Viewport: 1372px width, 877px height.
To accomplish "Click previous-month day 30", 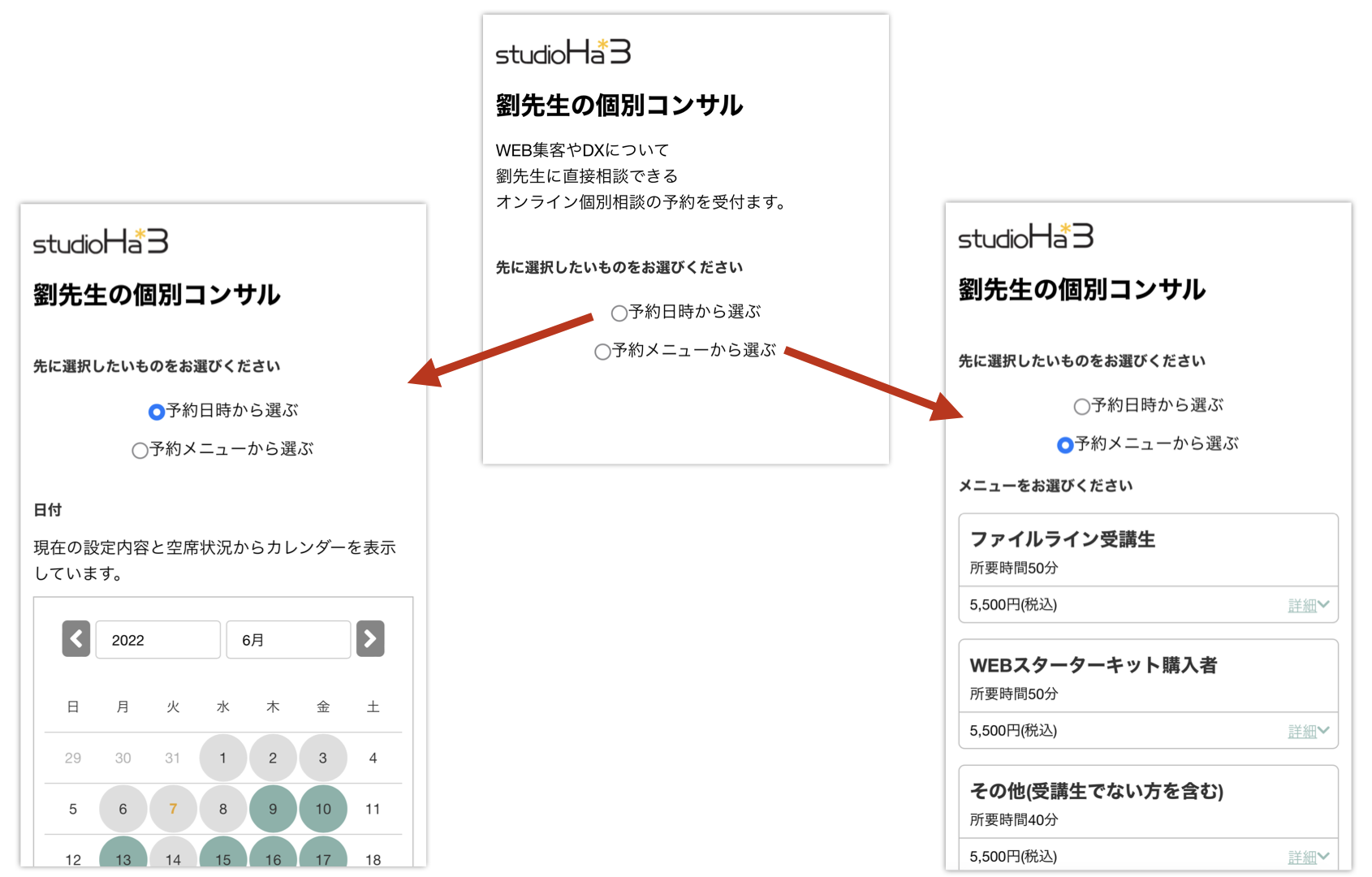I will (123, 758).
